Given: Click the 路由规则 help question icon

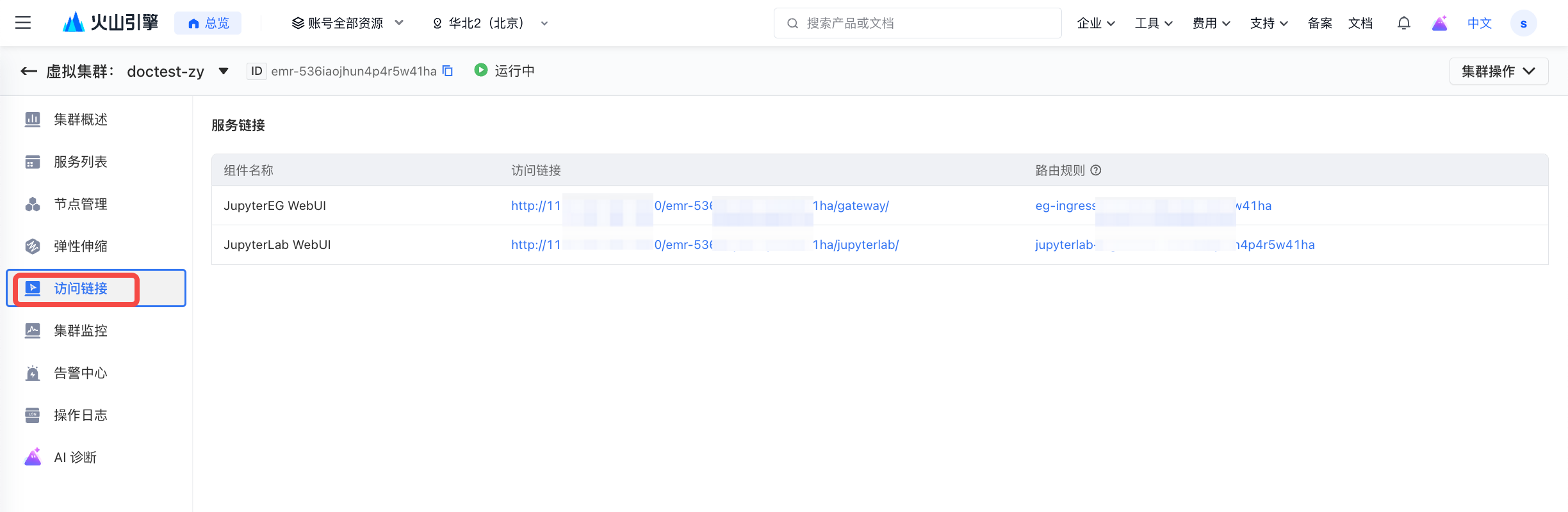Looking at the screenshot, I should coord(1096,170).
